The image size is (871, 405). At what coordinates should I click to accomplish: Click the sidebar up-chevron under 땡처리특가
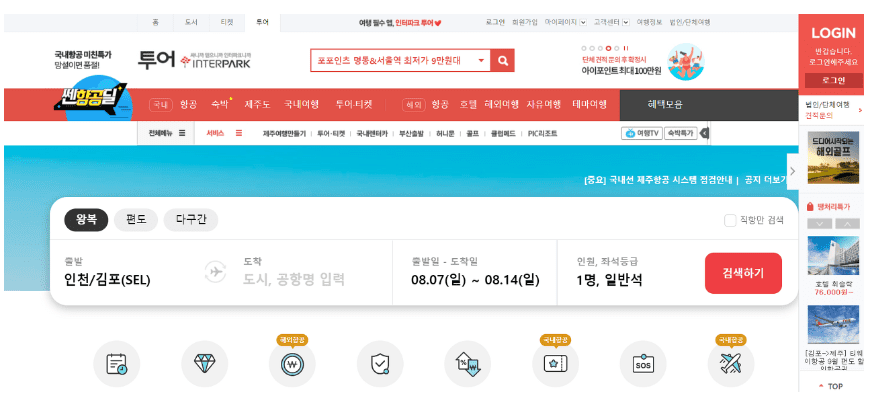pyautogui.click(x=847, y=223)
